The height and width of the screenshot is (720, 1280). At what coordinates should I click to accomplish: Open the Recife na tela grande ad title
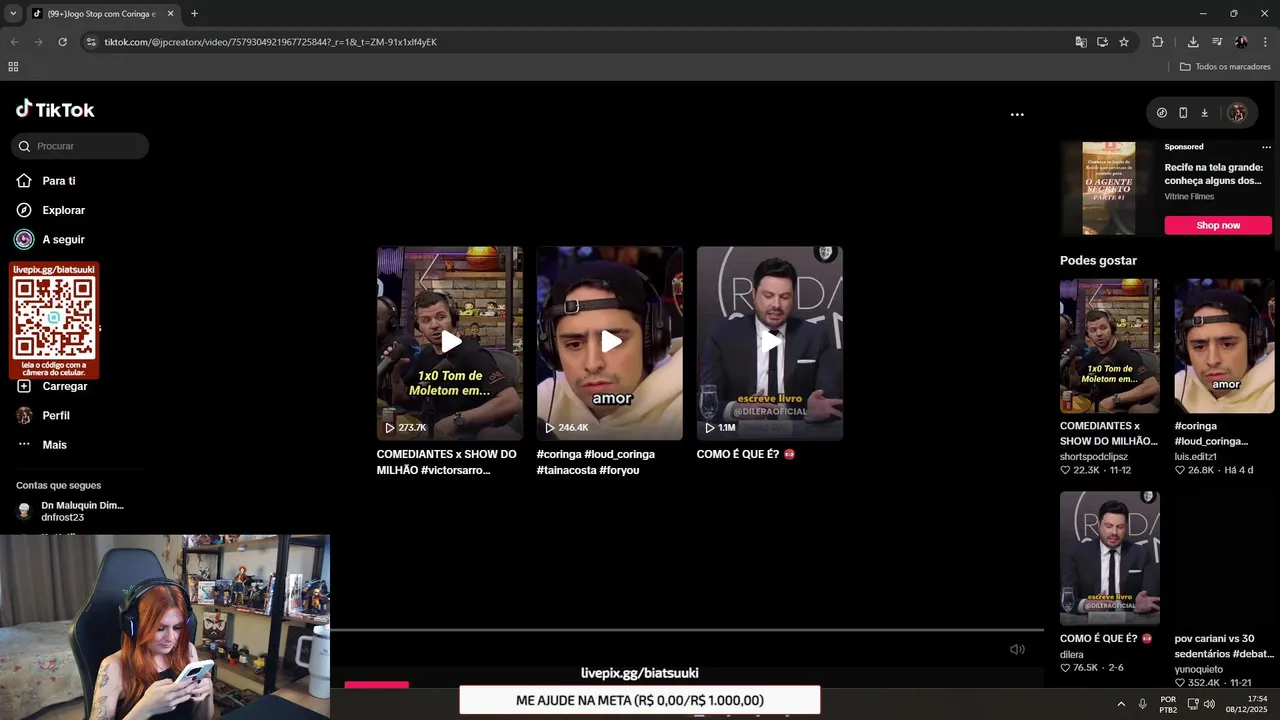1214,174
